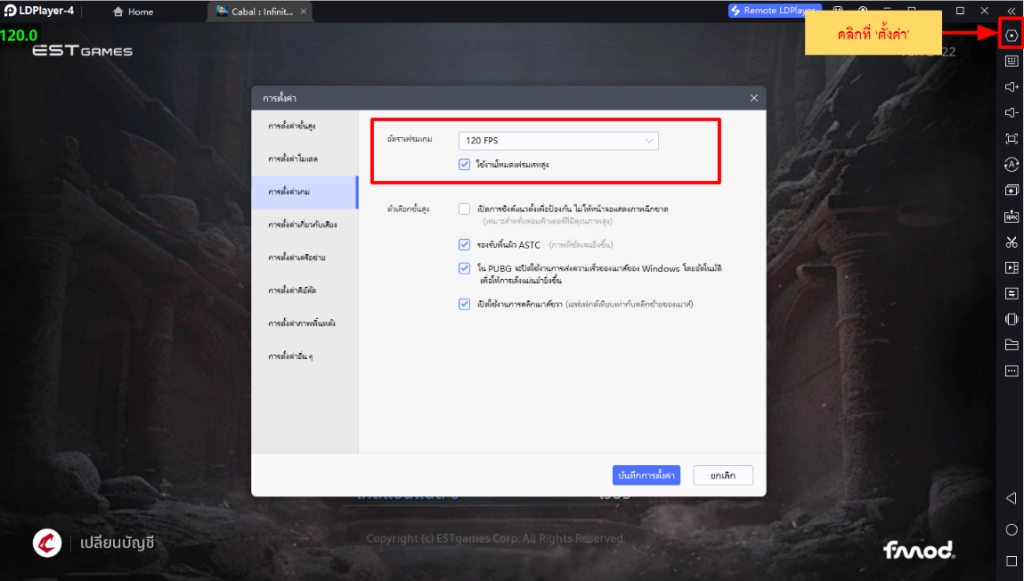Open the model settings tab
Viewport: 1024px width, 581px height.
click(x=305, y=159)
